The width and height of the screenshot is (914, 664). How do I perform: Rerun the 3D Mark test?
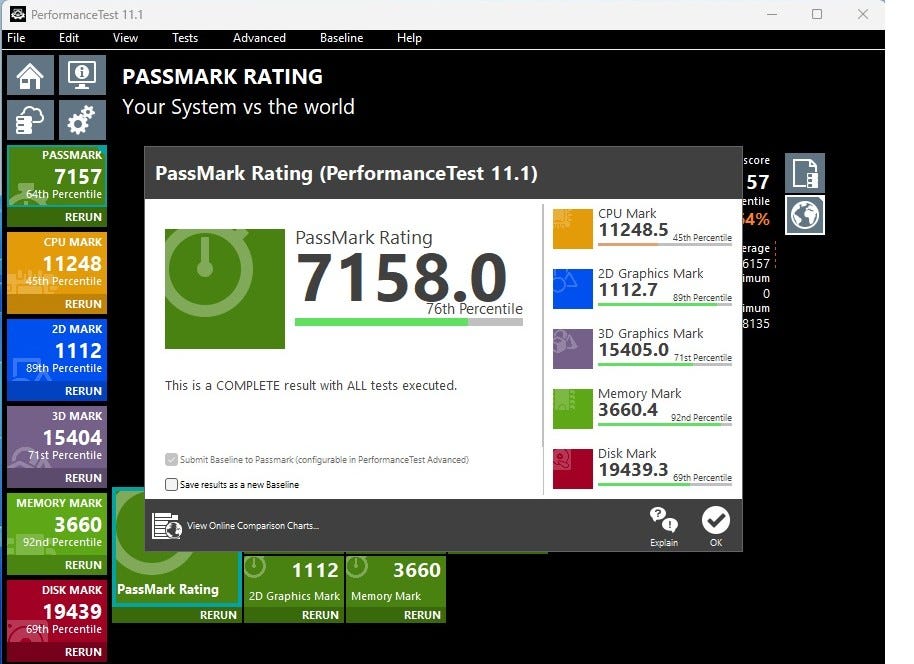click(x=57, y=477)
